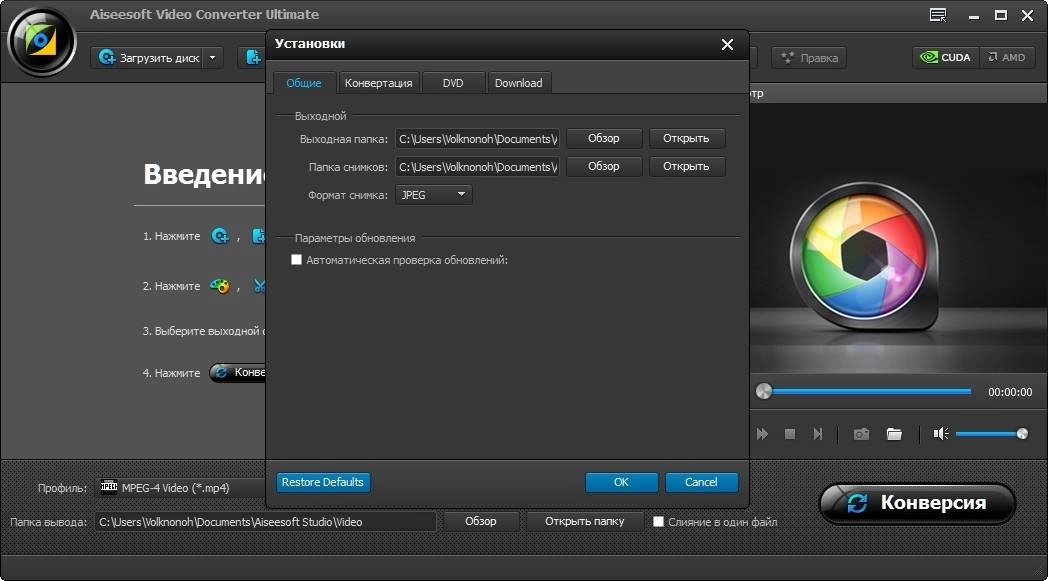The height and width of the screenshot is (581, 1048).
Task: Click the load disc icon in step 1
Action: 220,236
